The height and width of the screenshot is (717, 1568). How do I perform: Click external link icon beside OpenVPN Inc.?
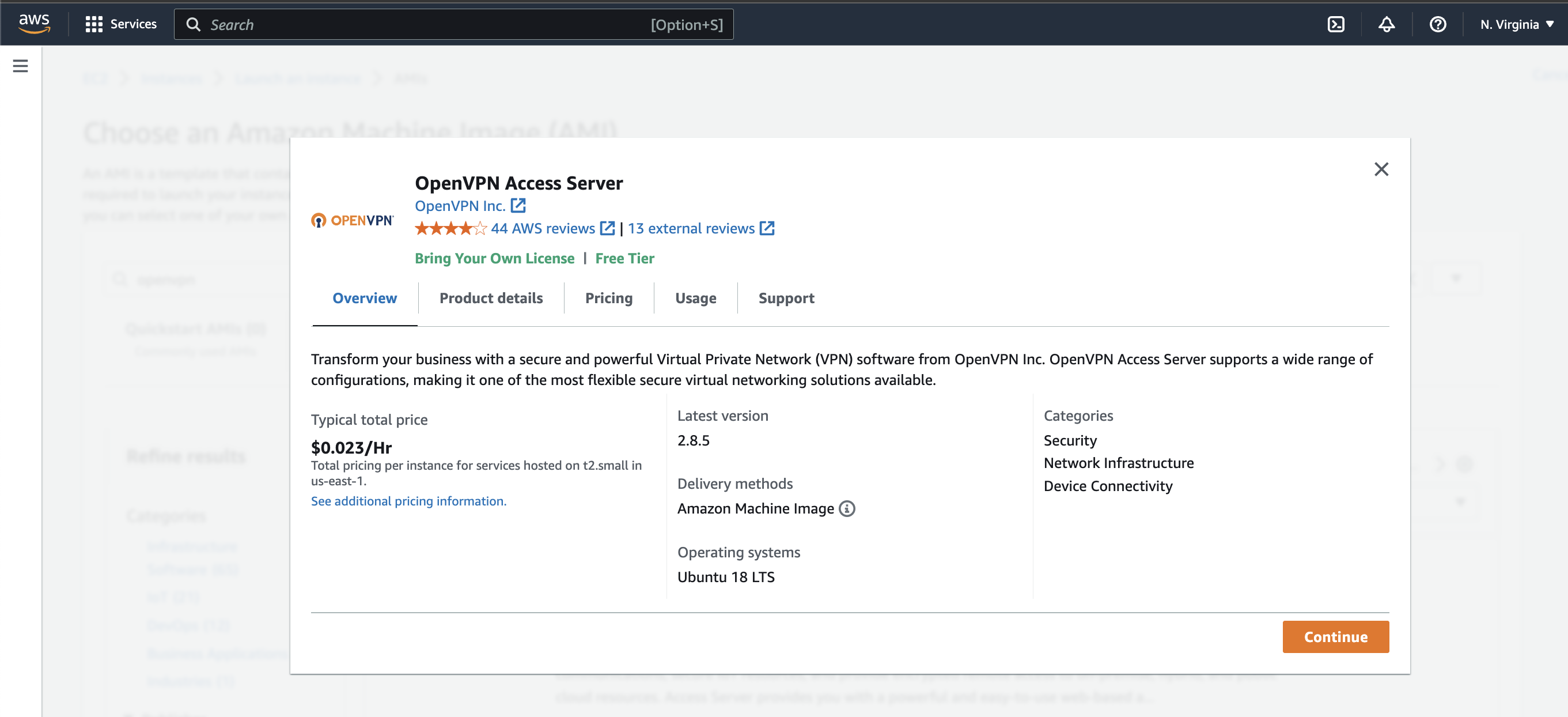coord(518,206)
